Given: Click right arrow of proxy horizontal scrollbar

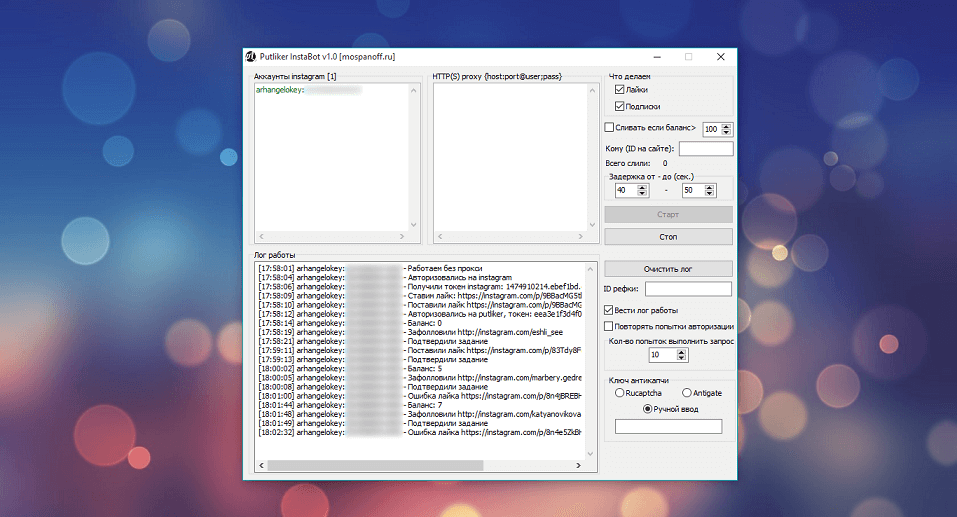Looking at the screenshot, I should coord(580,236).
